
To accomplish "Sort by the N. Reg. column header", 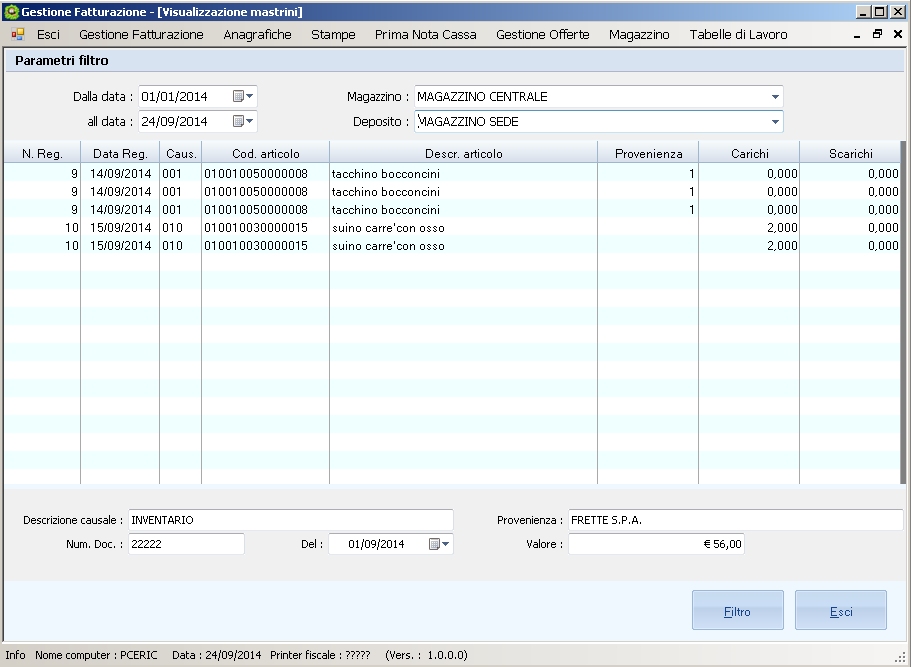I will [42, 153].
